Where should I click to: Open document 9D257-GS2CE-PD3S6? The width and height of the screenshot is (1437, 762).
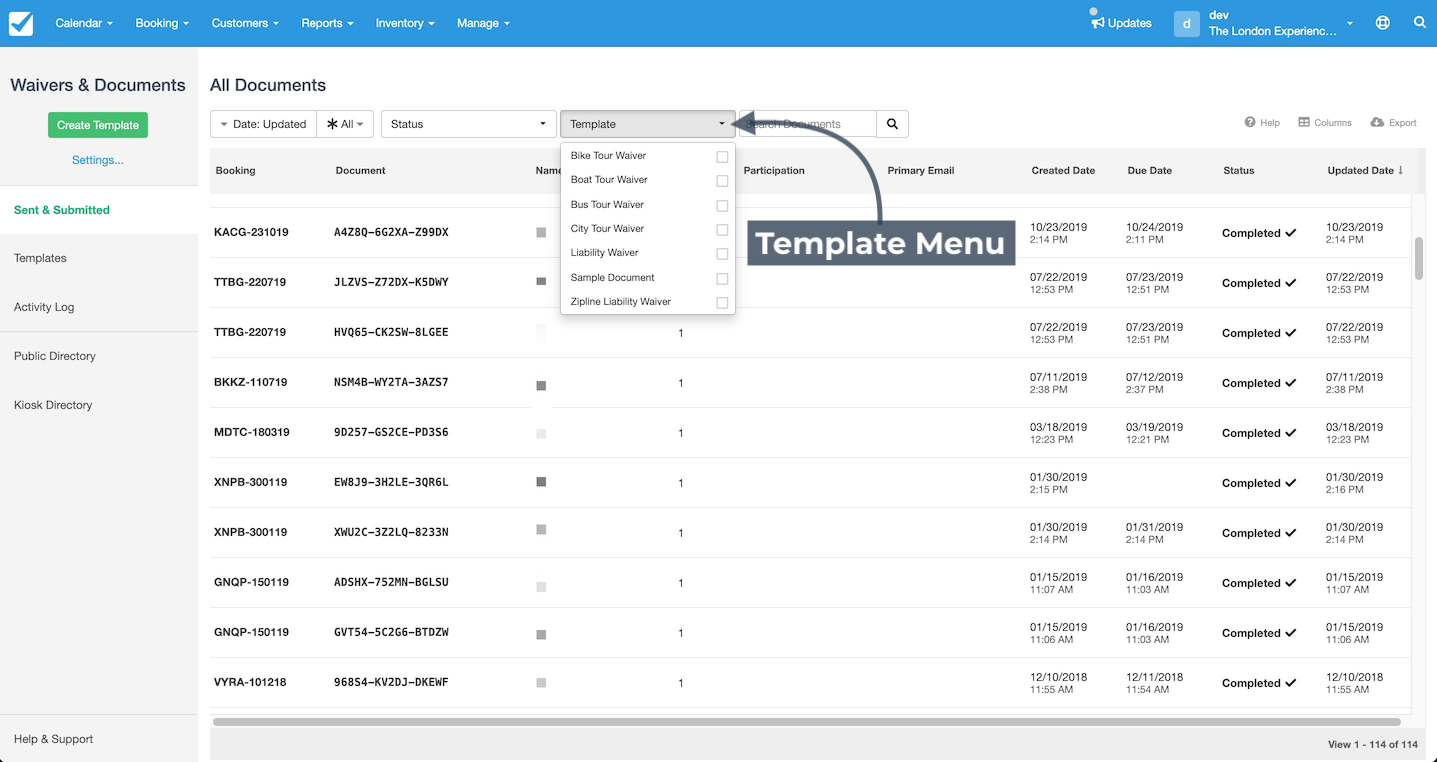[391, 432]
